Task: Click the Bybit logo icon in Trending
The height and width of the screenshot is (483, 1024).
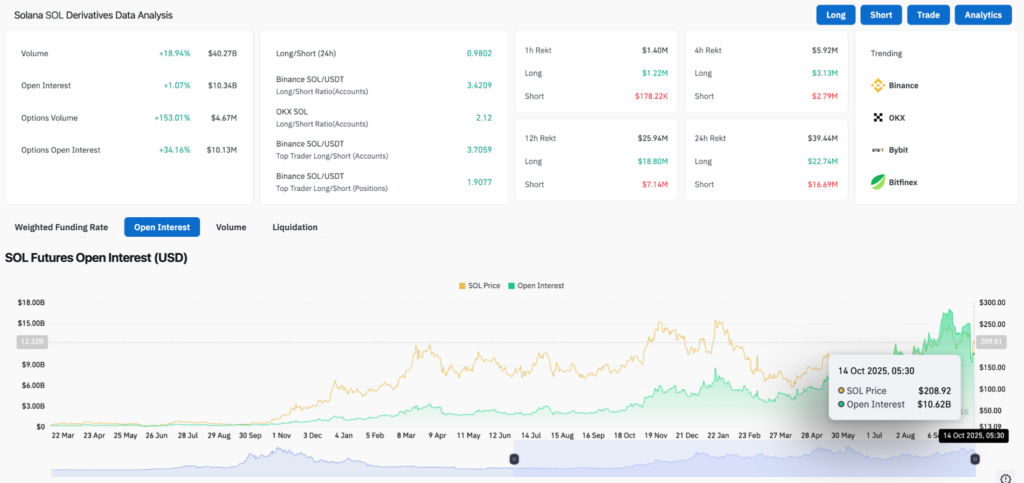Action: point(879,150)
